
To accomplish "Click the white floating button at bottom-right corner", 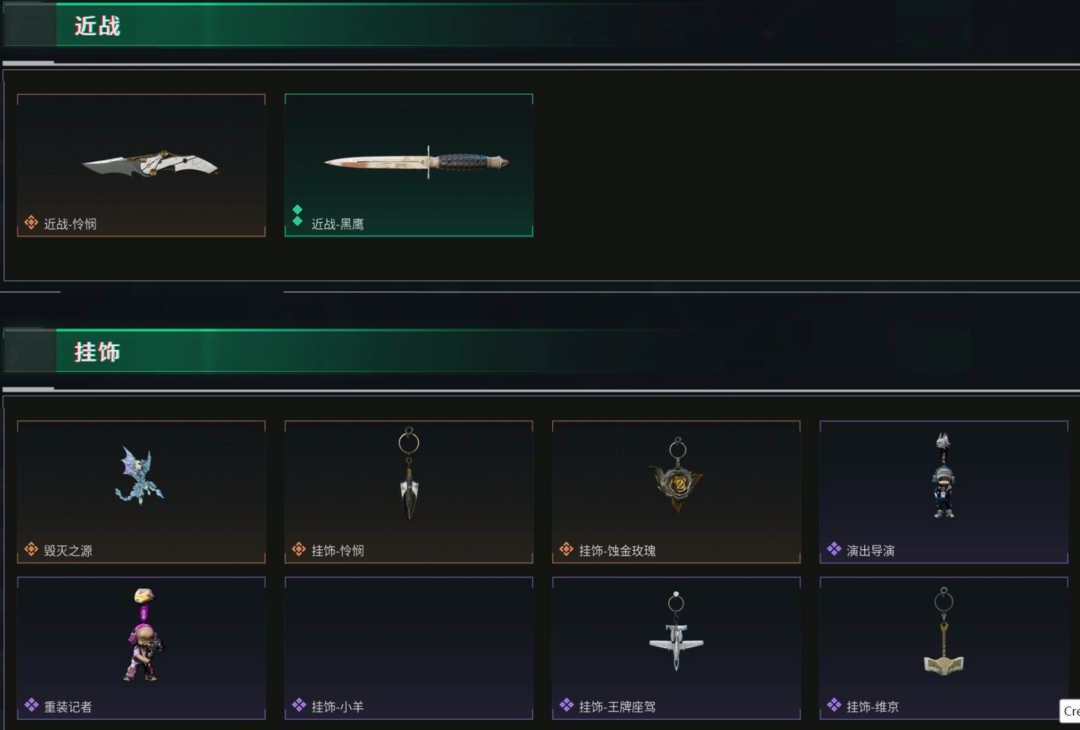I will [1070, 711].
